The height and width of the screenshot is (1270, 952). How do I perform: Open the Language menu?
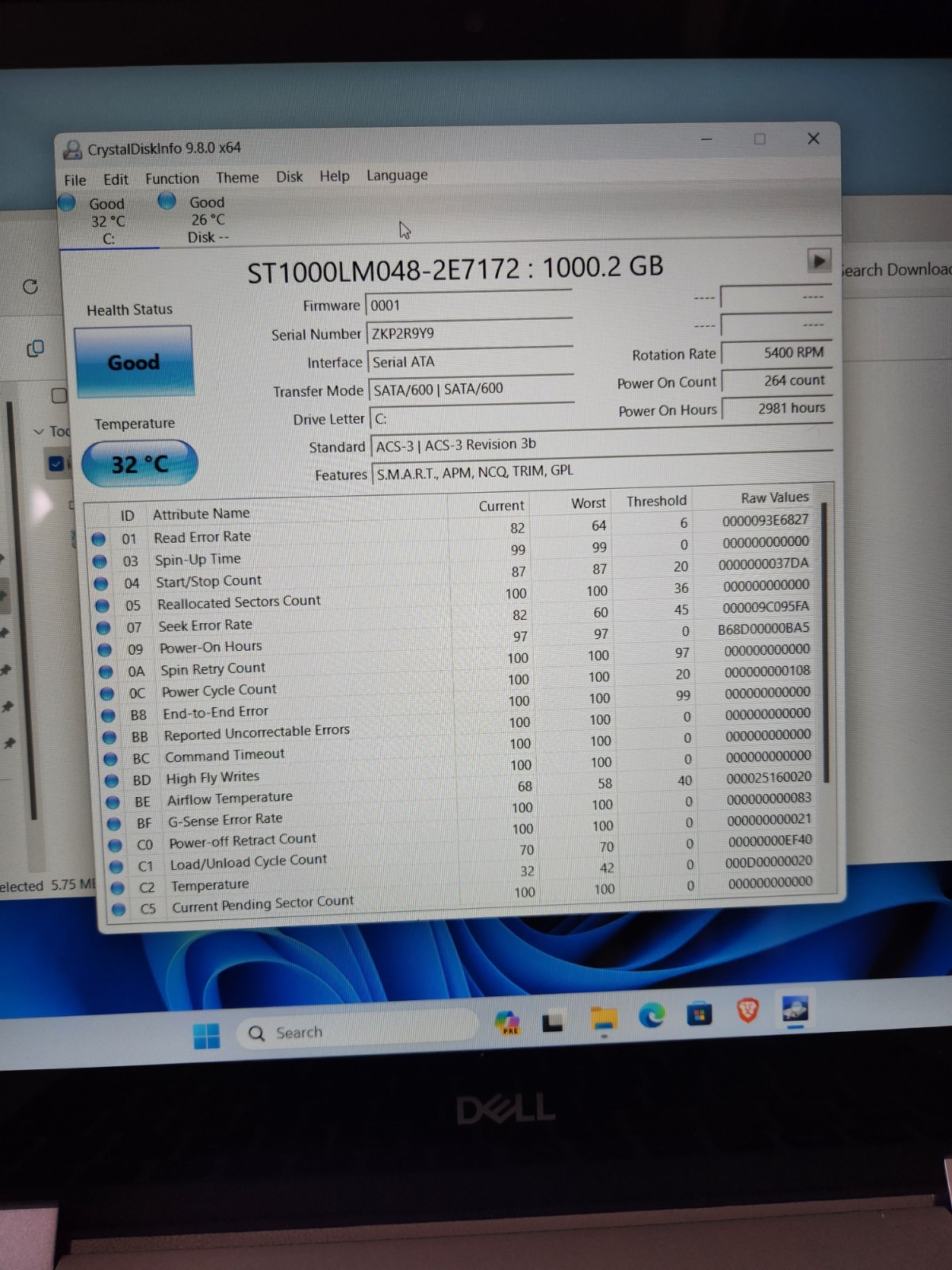tap(397, 175)
